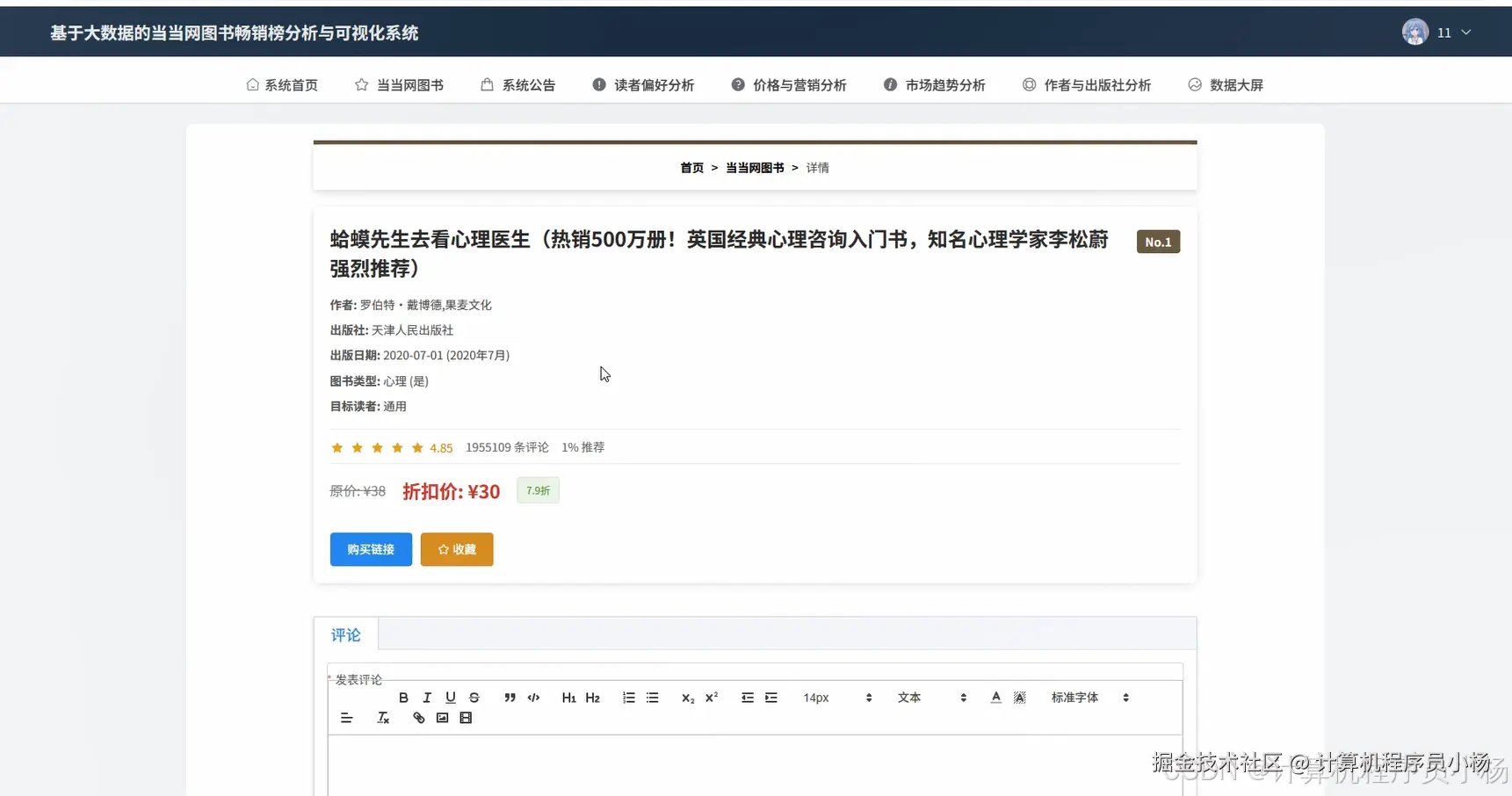Viewport: 1512px width, 796px height.
Task: Click the publication date 2020-07-01 text
Action: click(x=446, y=356)
